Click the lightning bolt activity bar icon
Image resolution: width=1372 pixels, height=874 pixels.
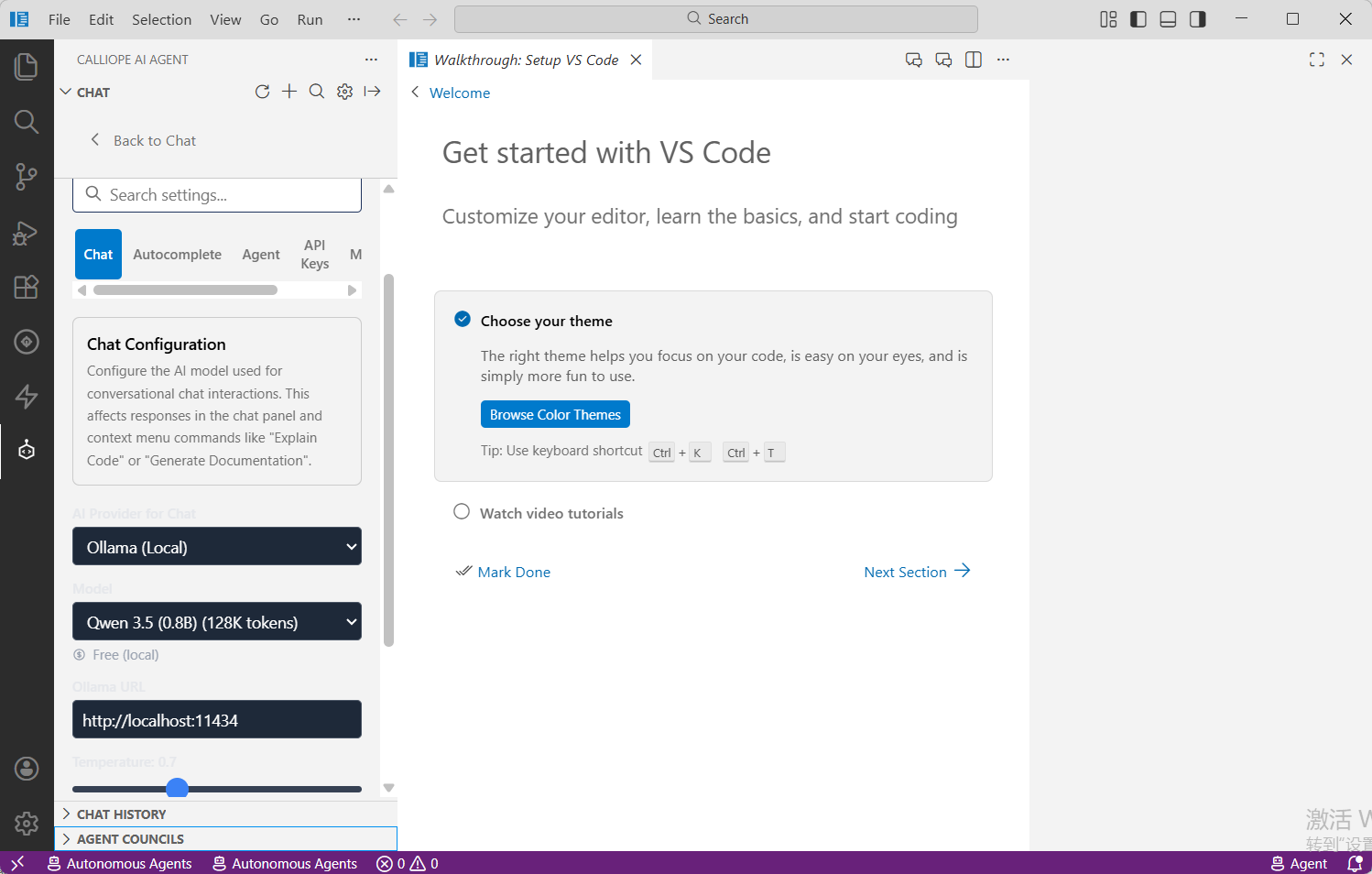coord(27,396)
